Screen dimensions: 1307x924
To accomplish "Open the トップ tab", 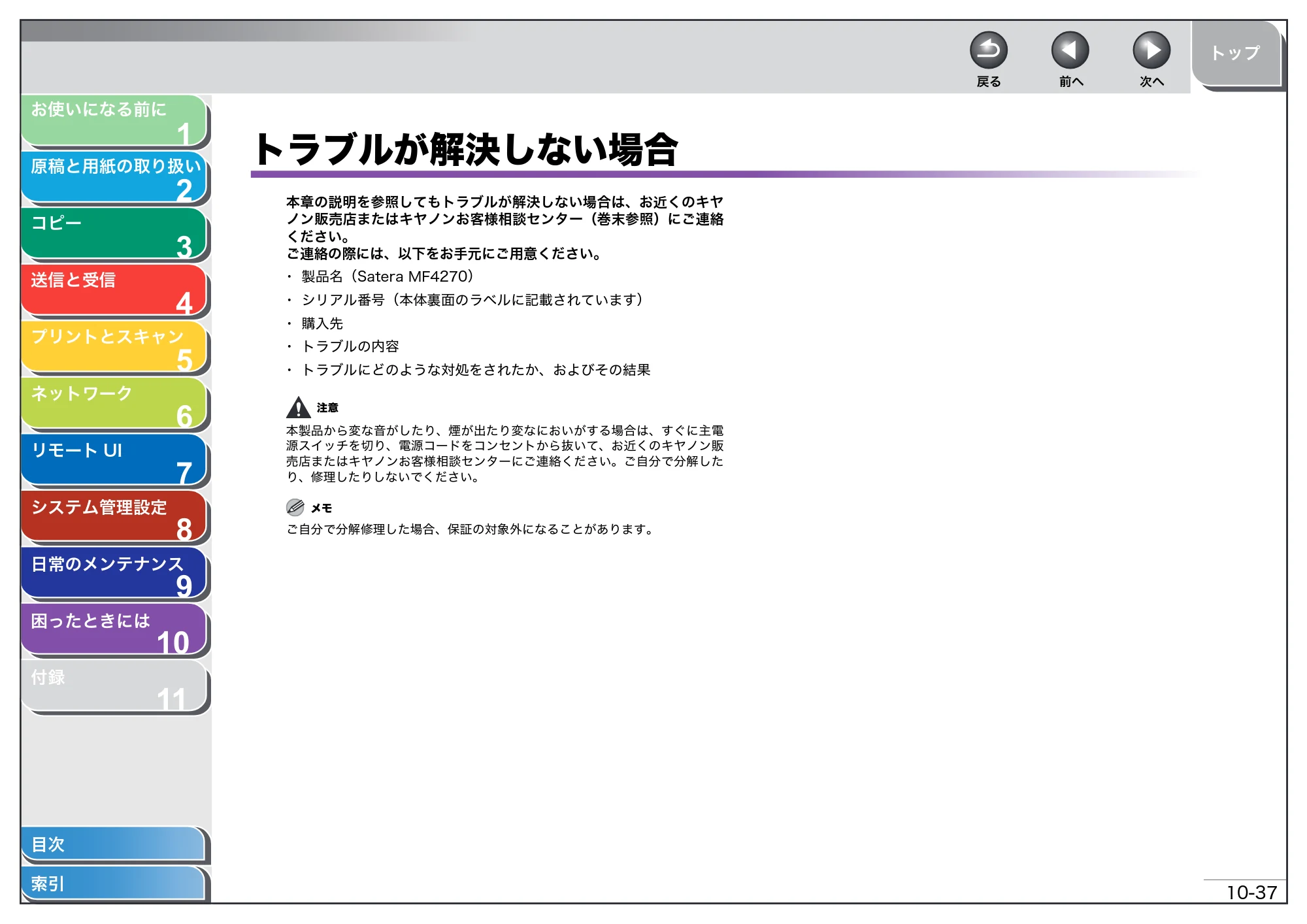I will coord(1236,54).
